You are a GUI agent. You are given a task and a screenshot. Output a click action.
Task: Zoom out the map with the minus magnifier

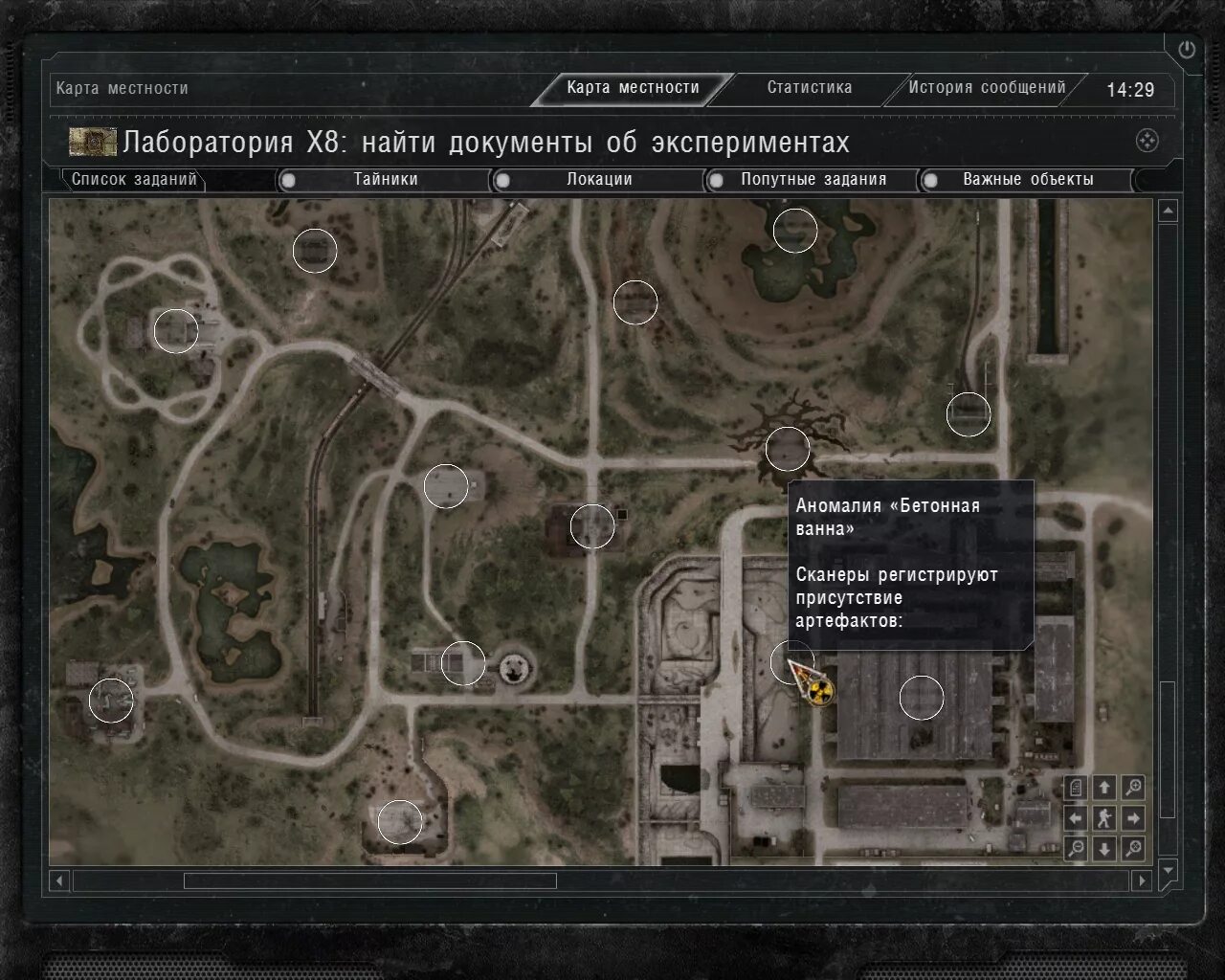click(x=1076, y=848)
